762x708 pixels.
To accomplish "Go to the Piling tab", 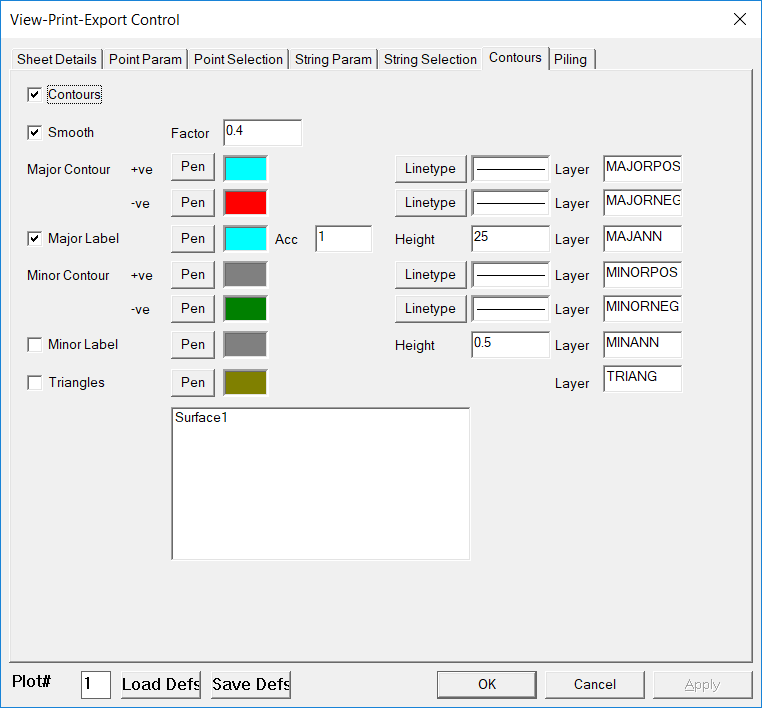I will (570, 60).
